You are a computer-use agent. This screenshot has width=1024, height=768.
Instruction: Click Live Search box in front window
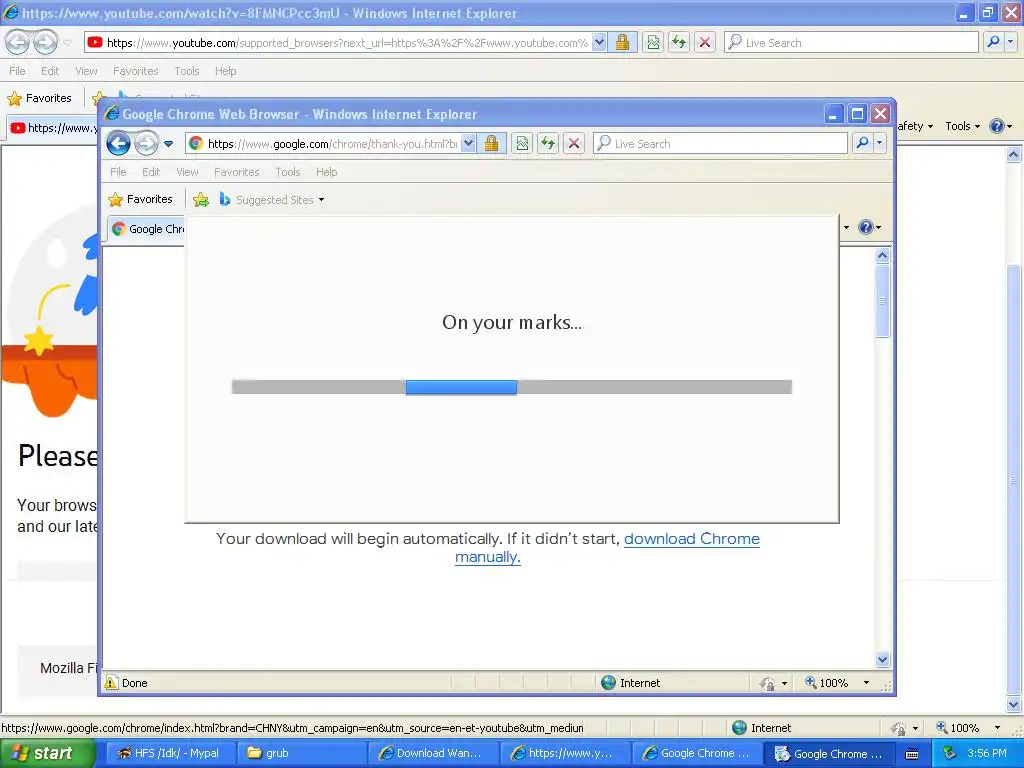pos(720,144)
